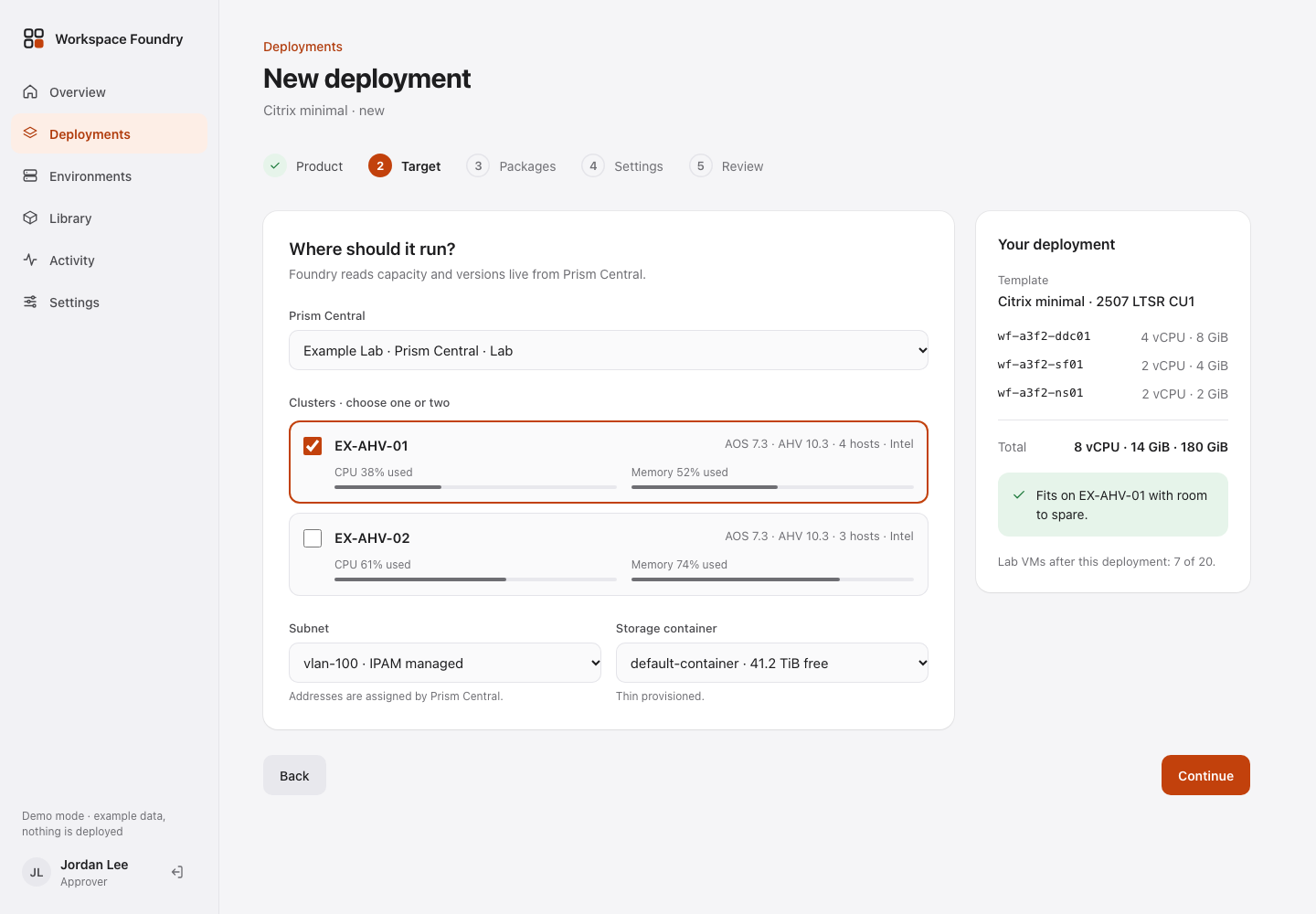Click the Deployments breadcrumb link
This screenshot has width=1316, height=914.
(x=302, y=47)
